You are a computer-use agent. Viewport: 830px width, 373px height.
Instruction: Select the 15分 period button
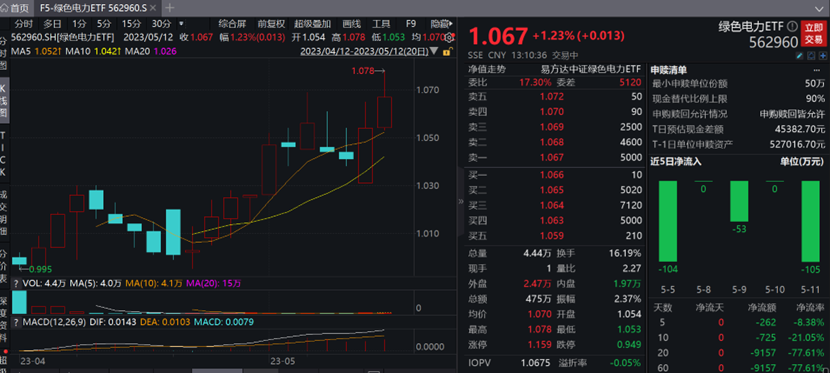tap(131, 24)
